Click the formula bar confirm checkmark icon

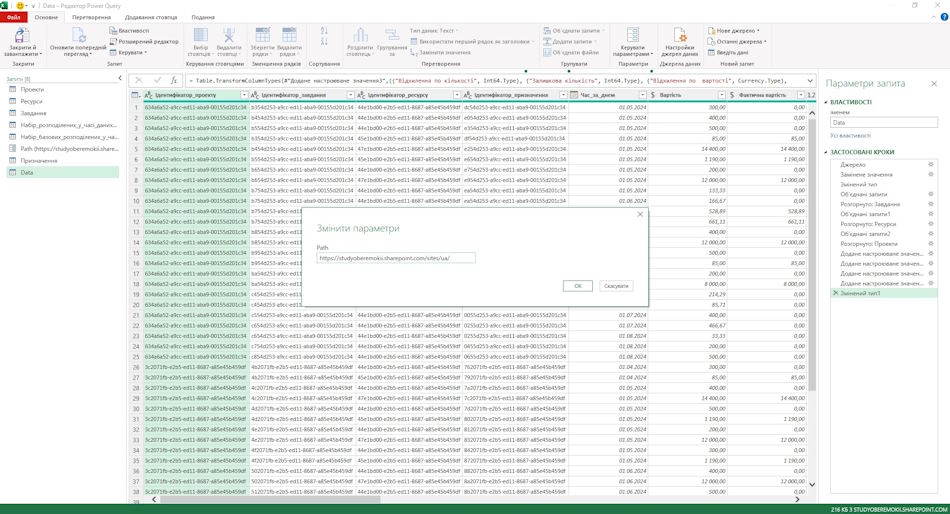[x=158, y=80]
